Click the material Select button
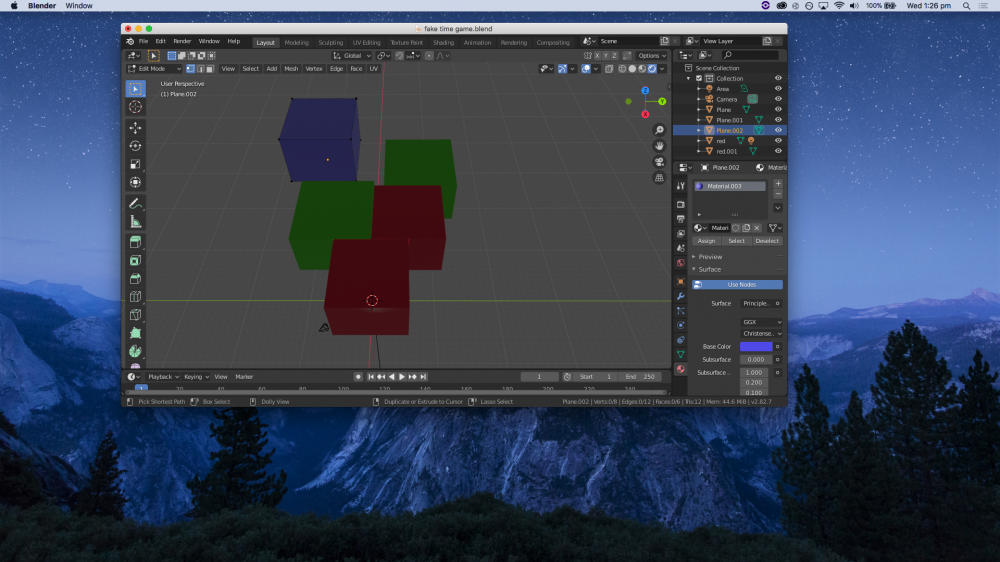This screenshot has width=1000, height=562. point(736,241)
